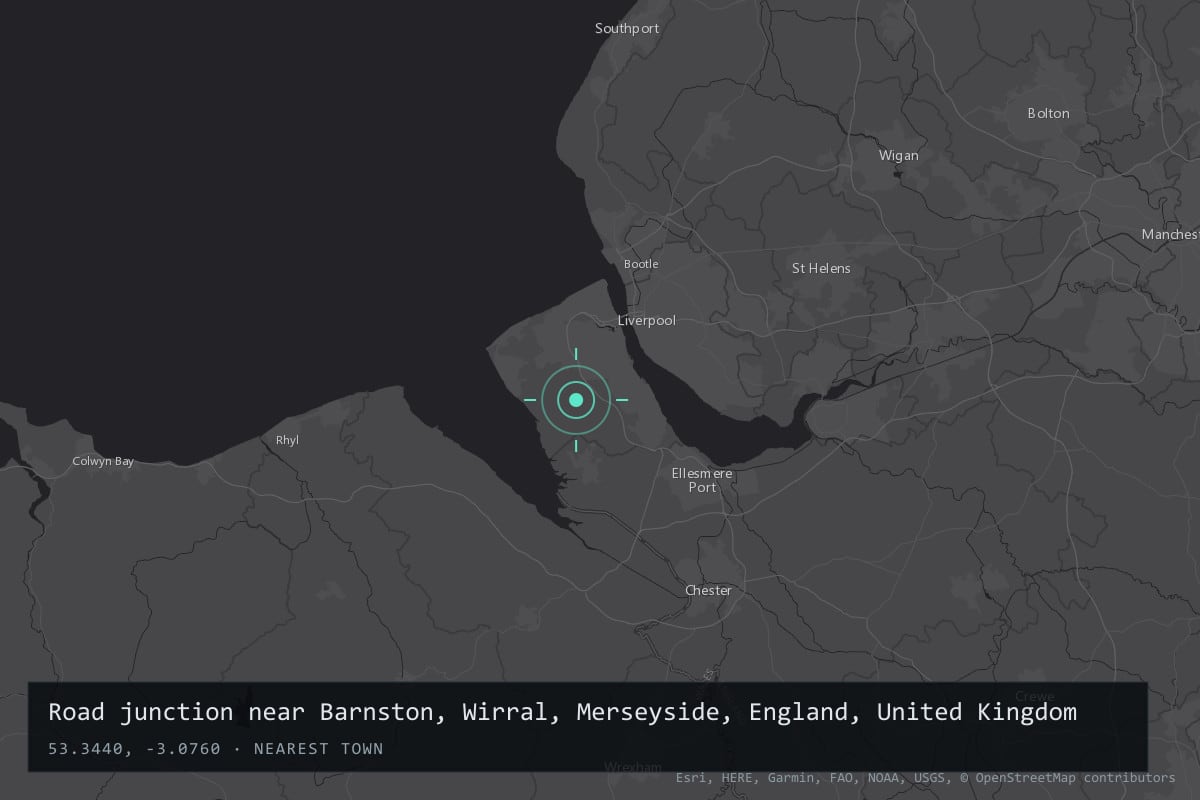The width and height of the screenshot is (1200, 800).
Task: Select the Wrexham map label
Action: (x=633, y=768)
